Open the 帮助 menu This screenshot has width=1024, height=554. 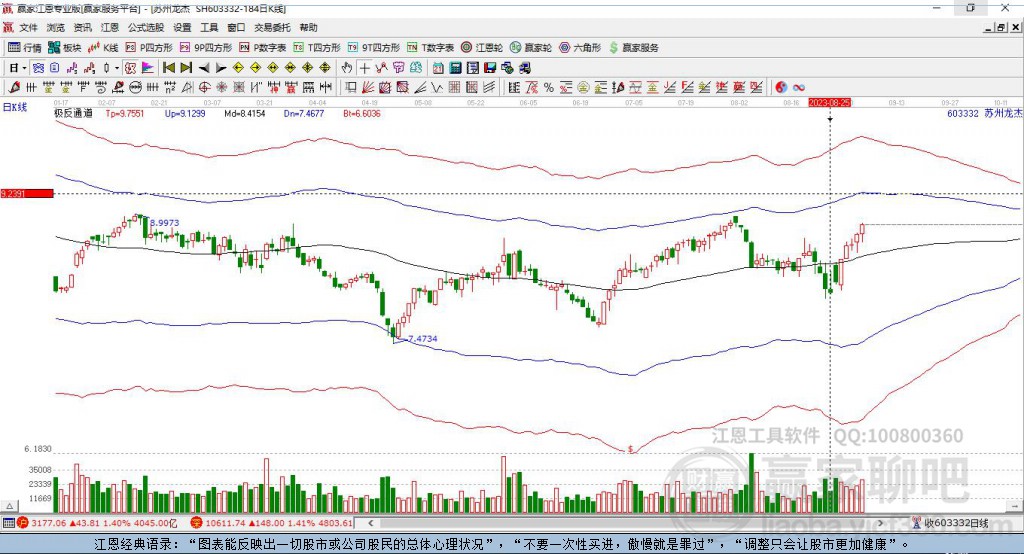pos(308,27)
